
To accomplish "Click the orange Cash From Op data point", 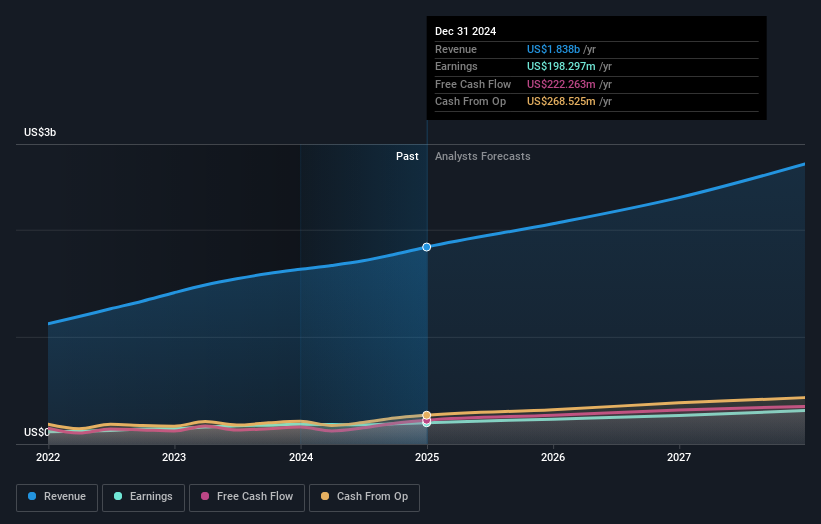I will tap(427, 415).
